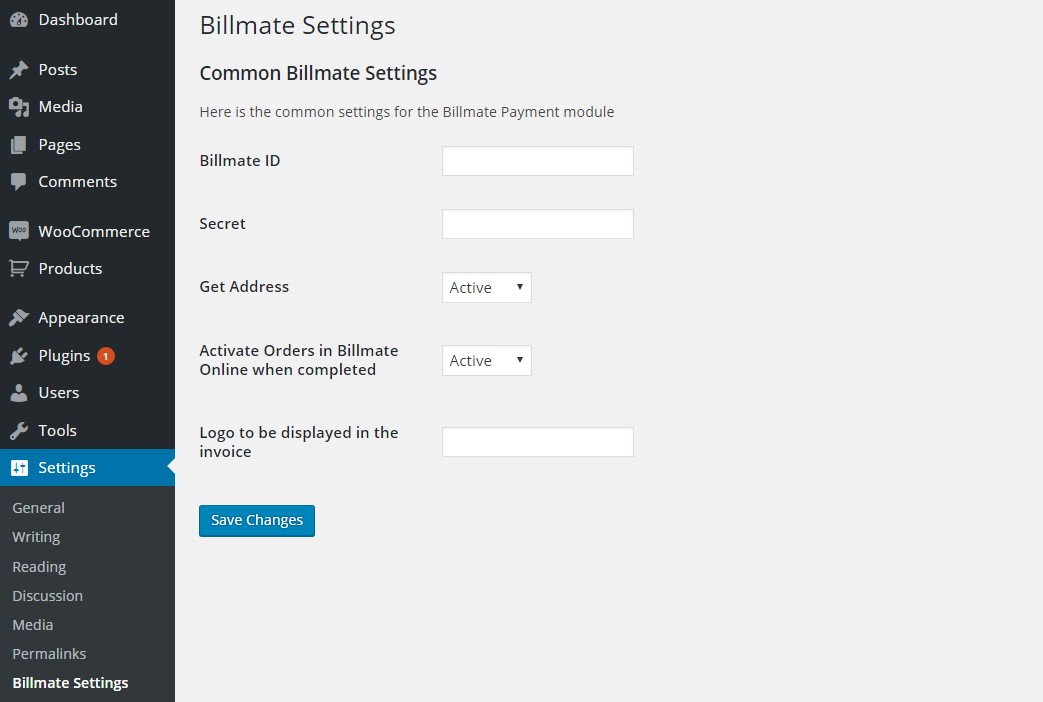Screen dimensions: 1043x702
Task: Click into the Secret input field
Action: [x=538, y=224]
